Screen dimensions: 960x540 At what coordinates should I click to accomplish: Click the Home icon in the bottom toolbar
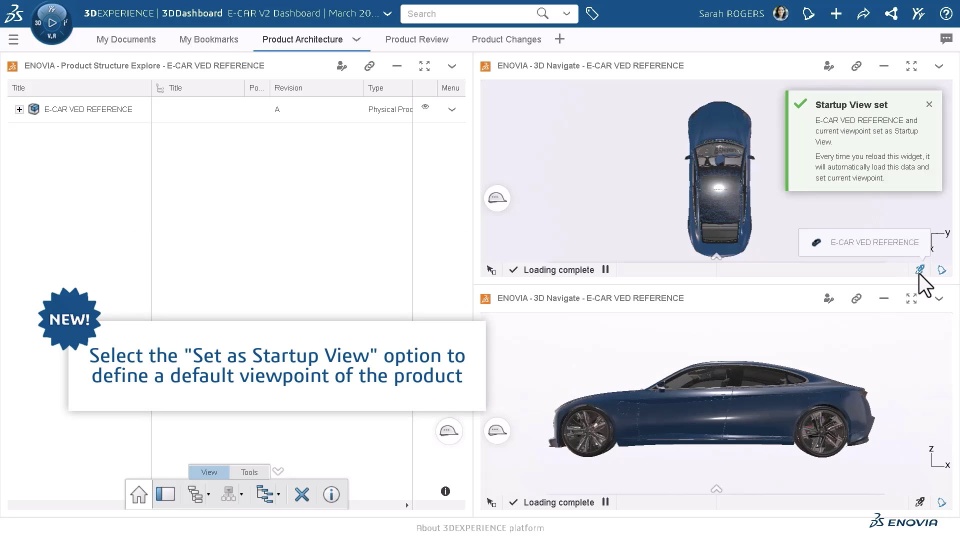point(139,494)
